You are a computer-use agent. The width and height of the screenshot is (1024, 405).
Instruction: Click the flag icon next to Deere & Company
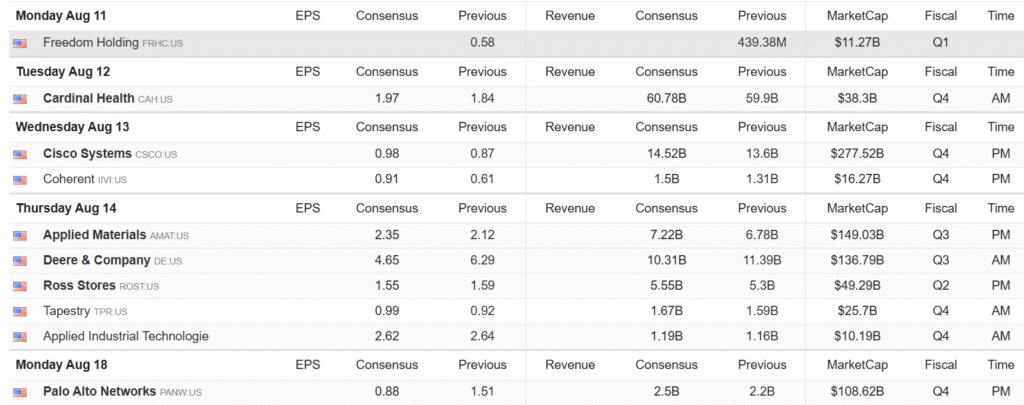[x=20, y=261]
